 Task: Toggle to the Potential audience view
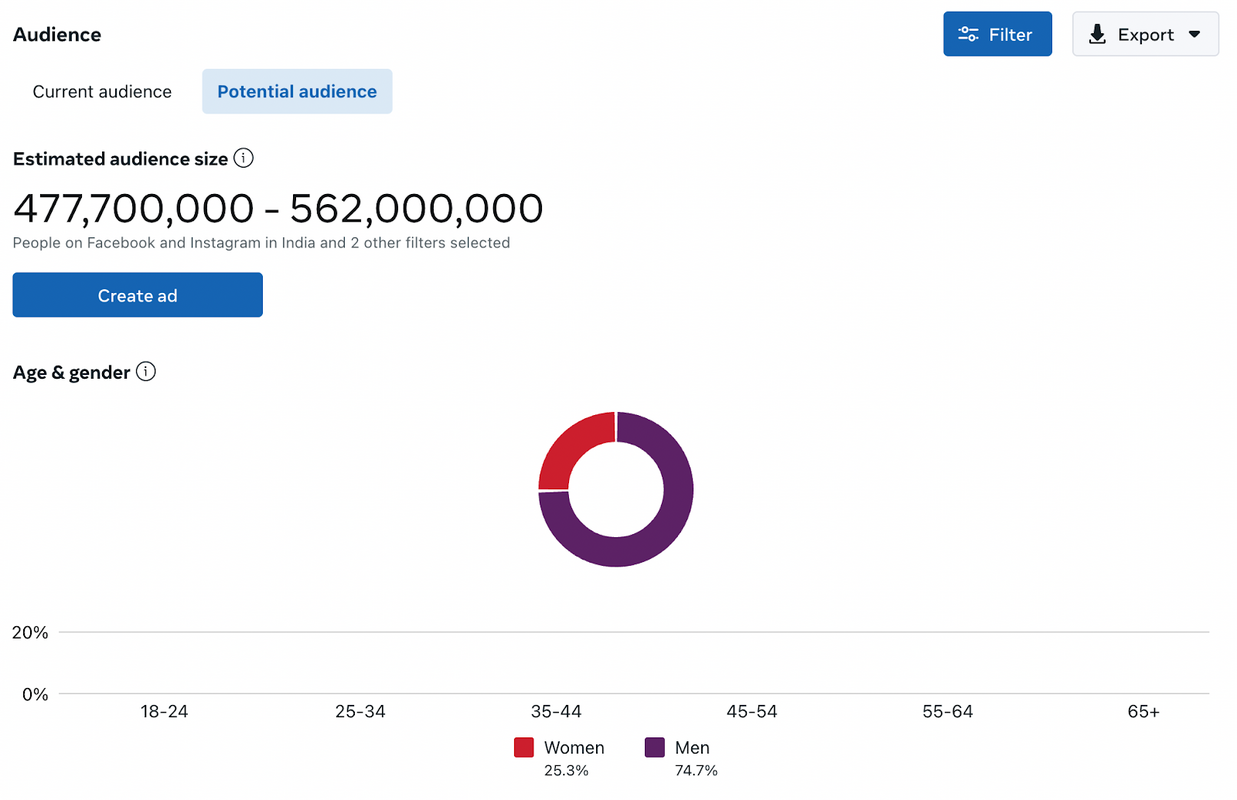(x=296, y=91)
